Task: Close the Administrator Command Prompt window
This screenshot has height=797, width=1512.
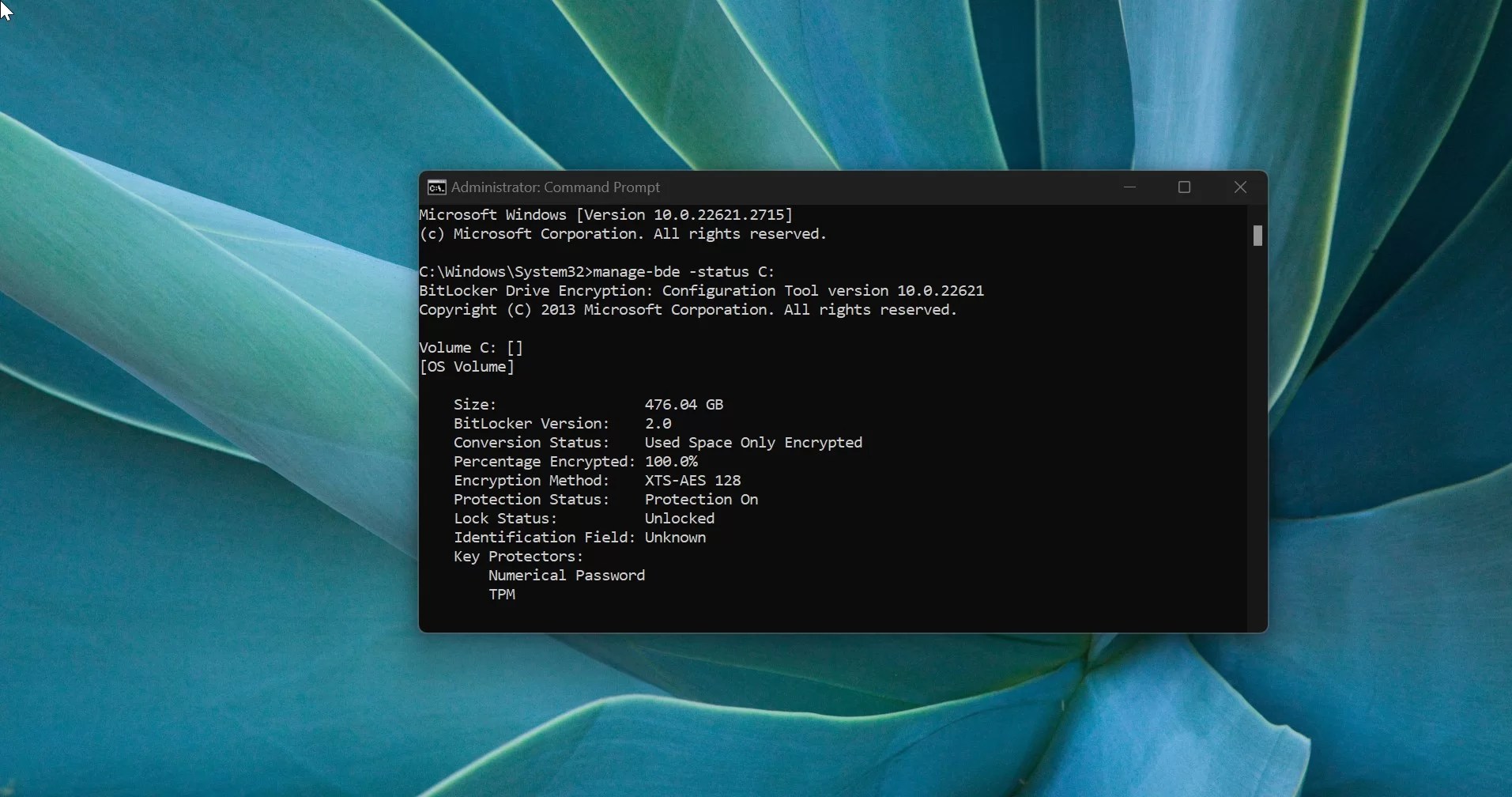Action: pyautogui.click(x=1239, y=187)
